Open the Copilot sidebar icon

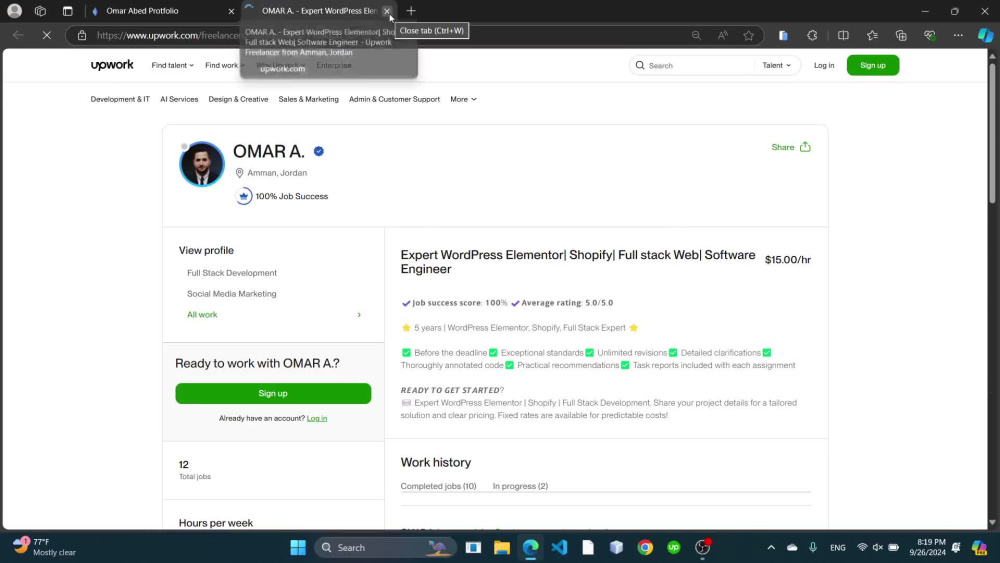point(985,36)
